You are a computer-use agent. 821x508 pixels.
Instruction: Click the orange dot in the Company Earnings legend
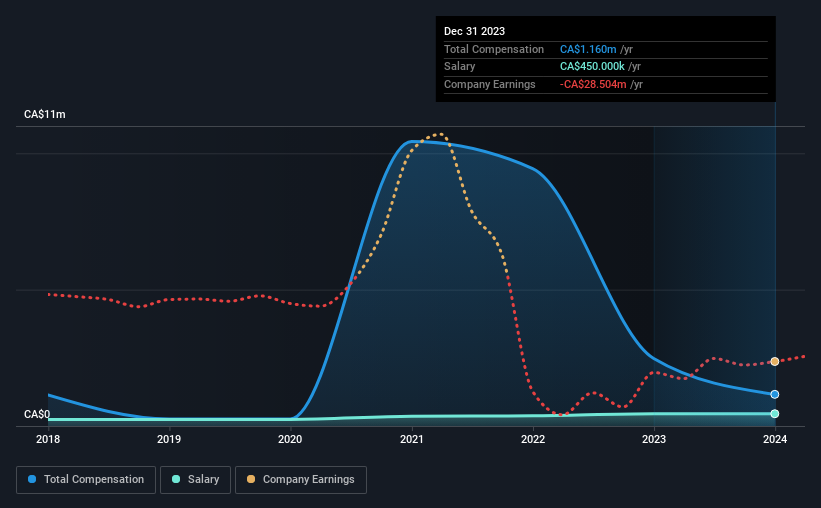(251, 479)
